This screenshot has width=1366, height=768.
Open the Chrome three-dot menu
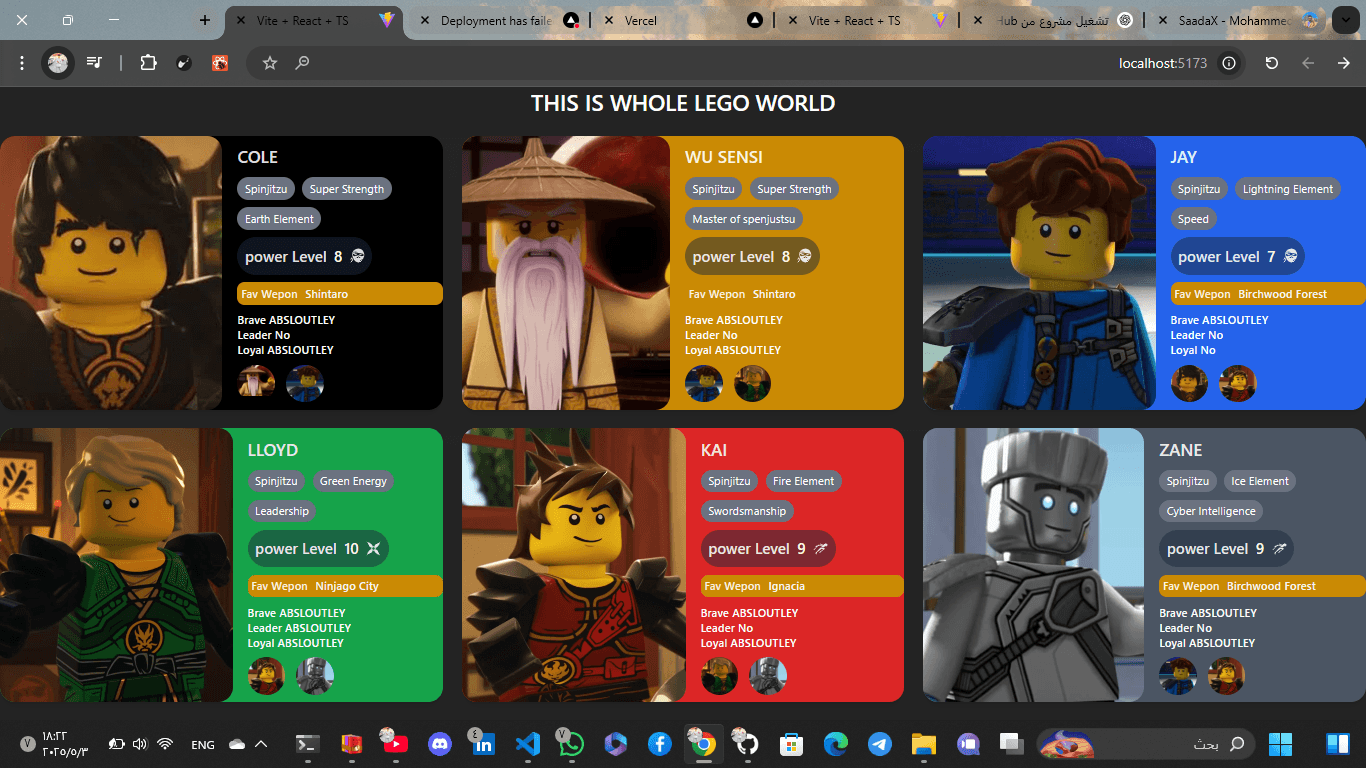(22, 63)
